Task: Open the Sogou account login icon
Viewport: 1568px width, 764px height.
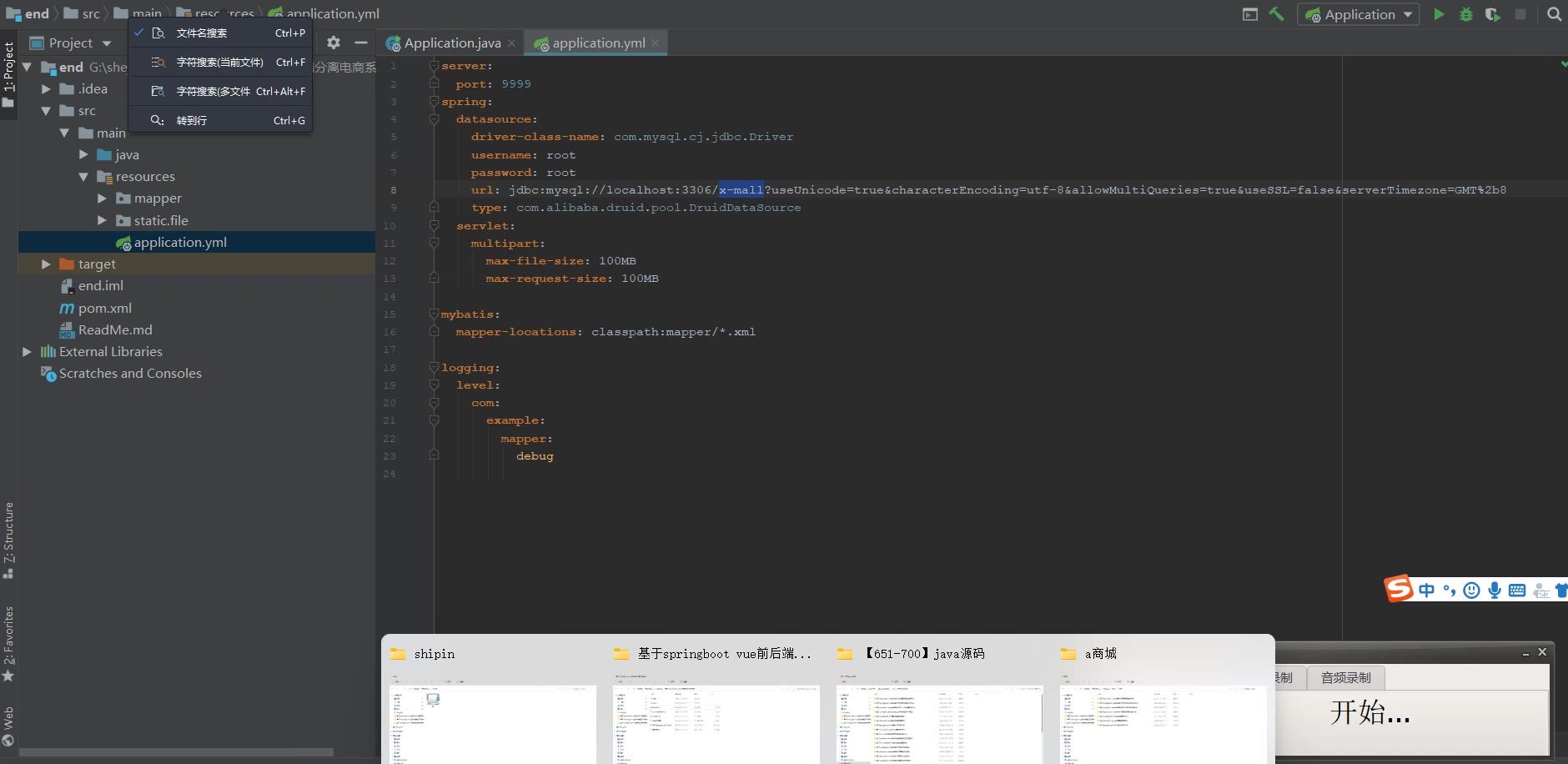Action: point(1541,591)
